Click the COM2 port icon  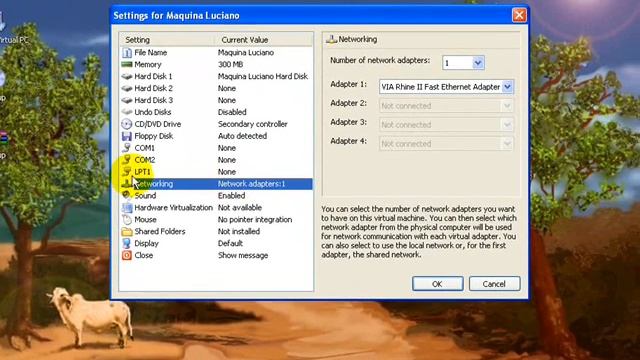click(x=127, y=160)
